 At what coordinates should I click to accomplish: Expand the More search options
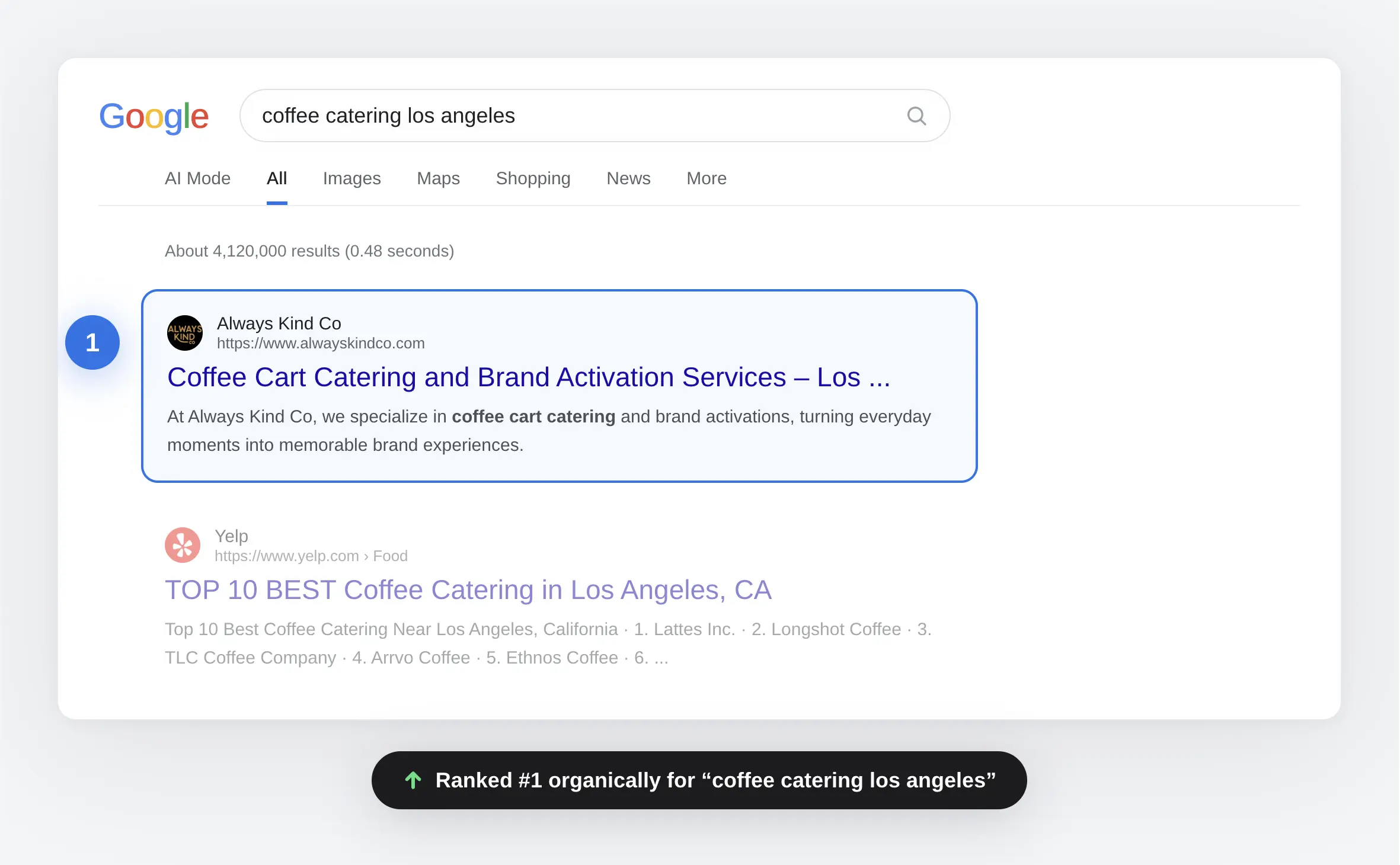pos(706,178)
